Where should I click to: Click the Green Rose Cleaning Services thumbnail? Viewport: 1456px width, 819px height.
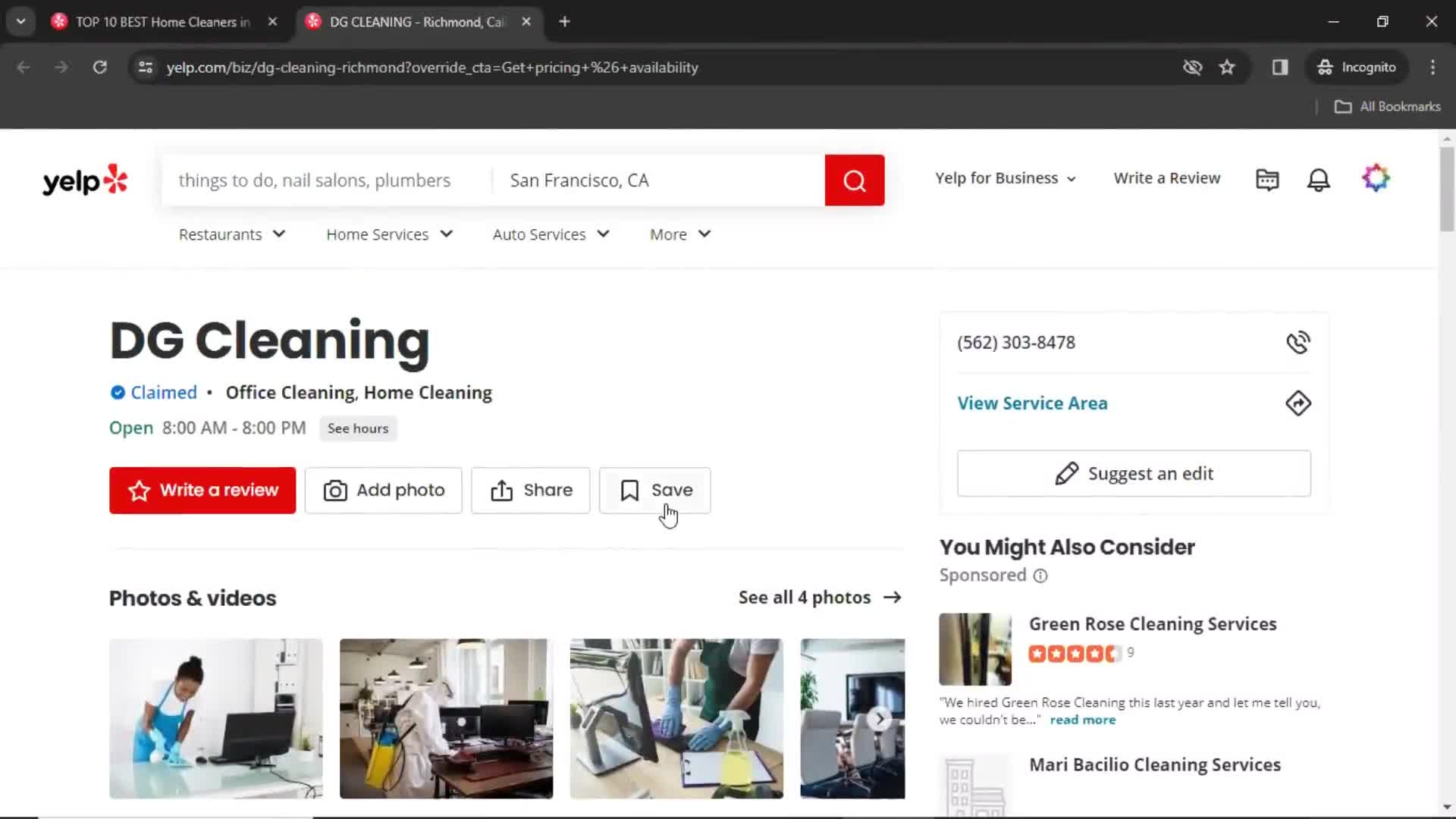(x=976, y=649)
